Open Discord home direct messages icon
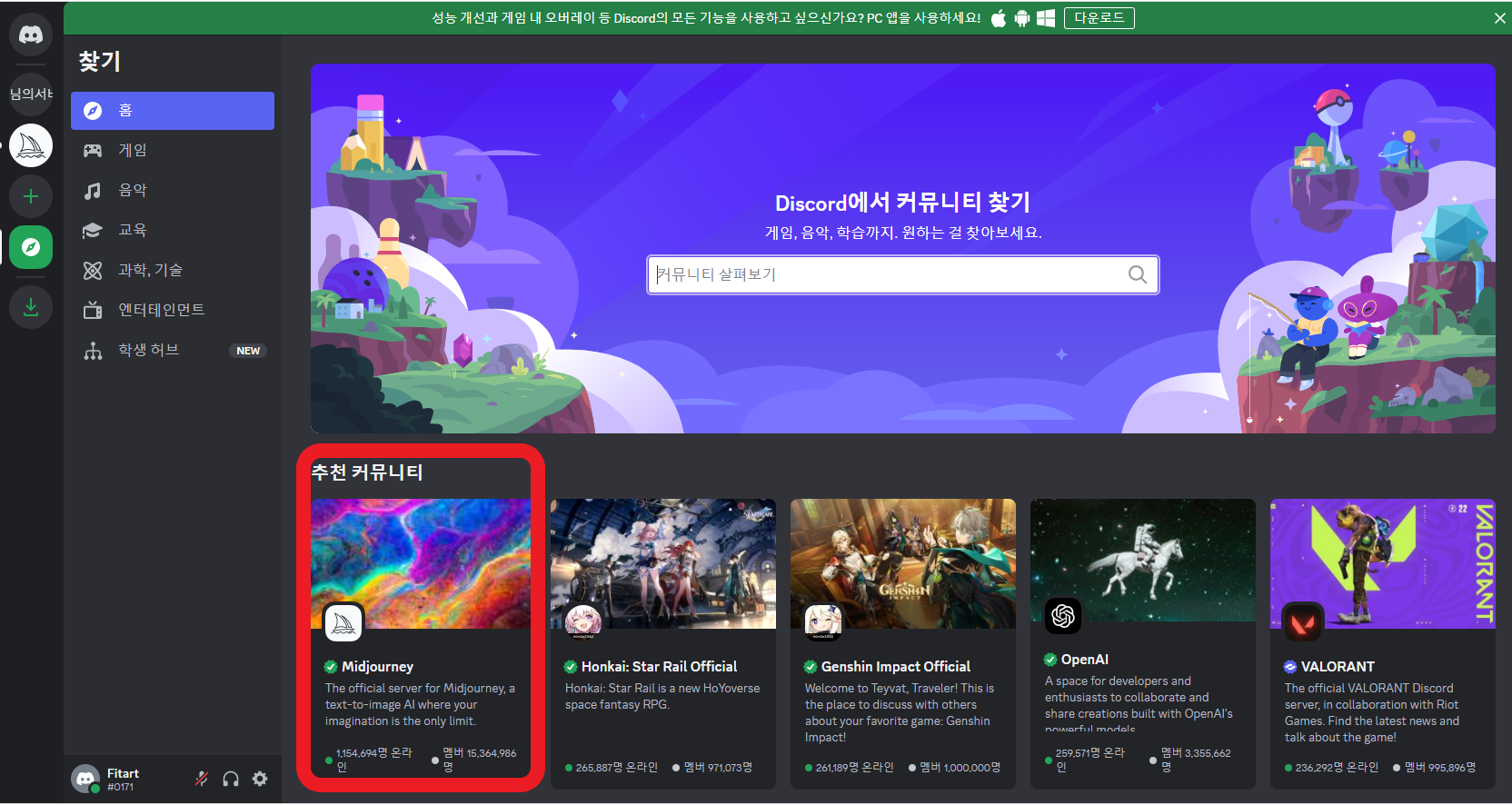 [x=31, y=35]
